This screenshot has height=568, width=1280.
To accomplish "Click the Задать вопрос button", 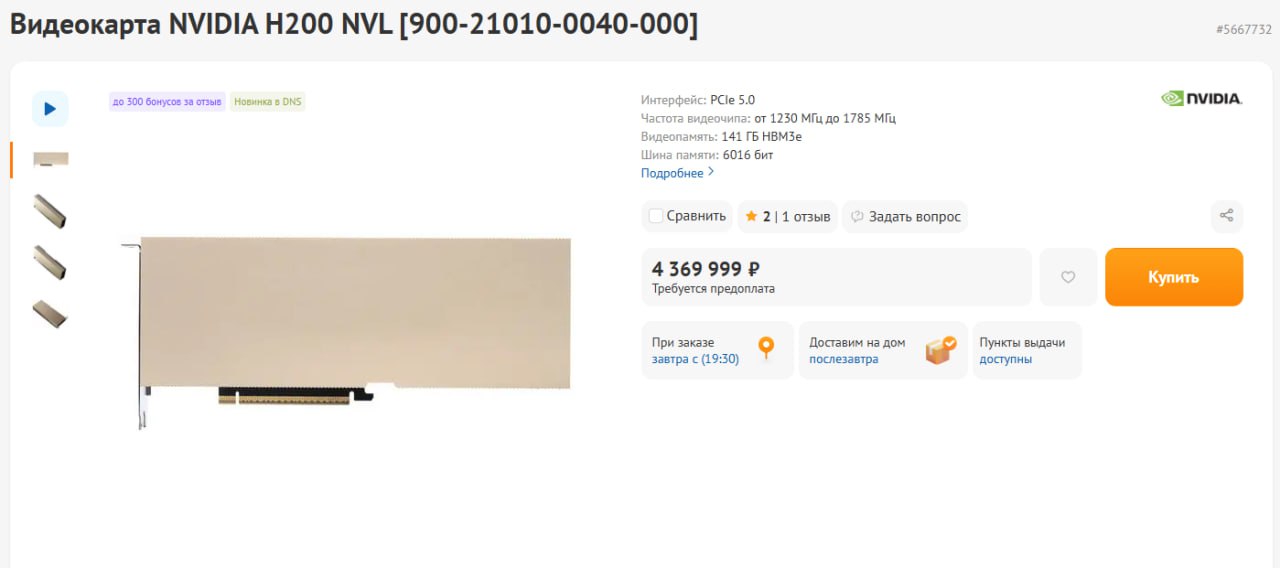I will pos(905,216).
